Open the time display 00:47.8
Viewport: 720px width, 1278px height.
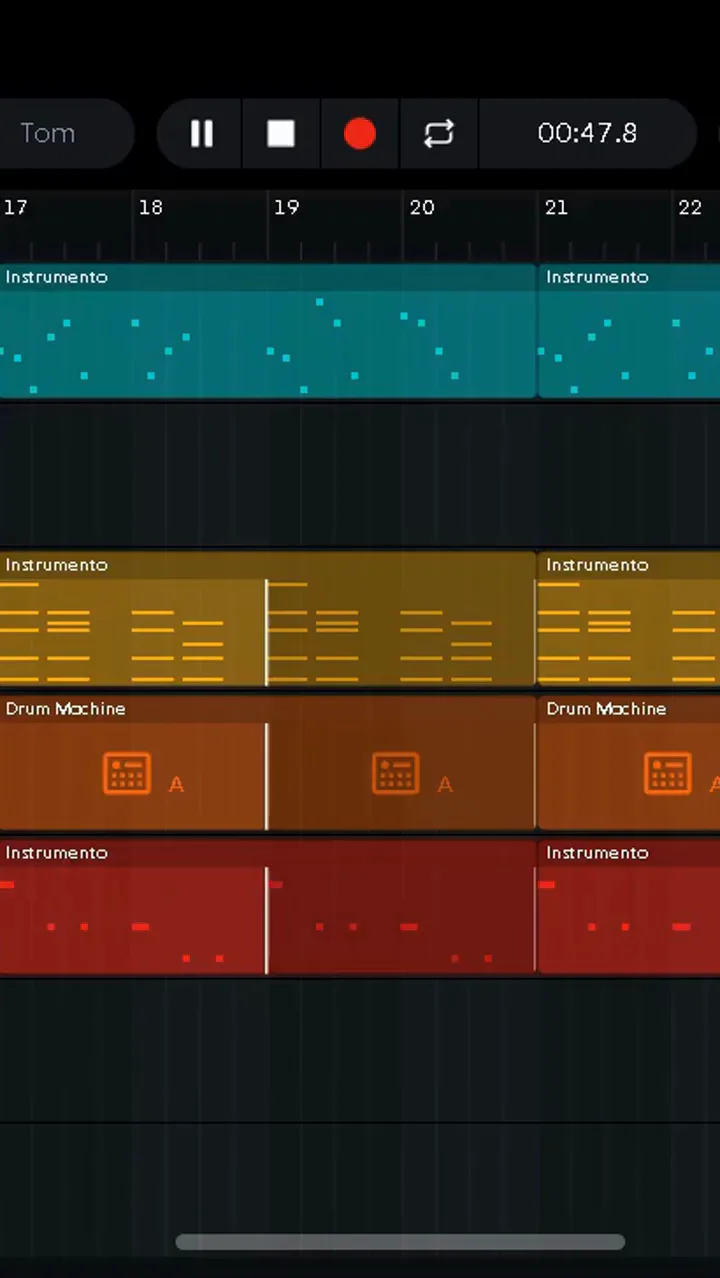tap(587, 133)
